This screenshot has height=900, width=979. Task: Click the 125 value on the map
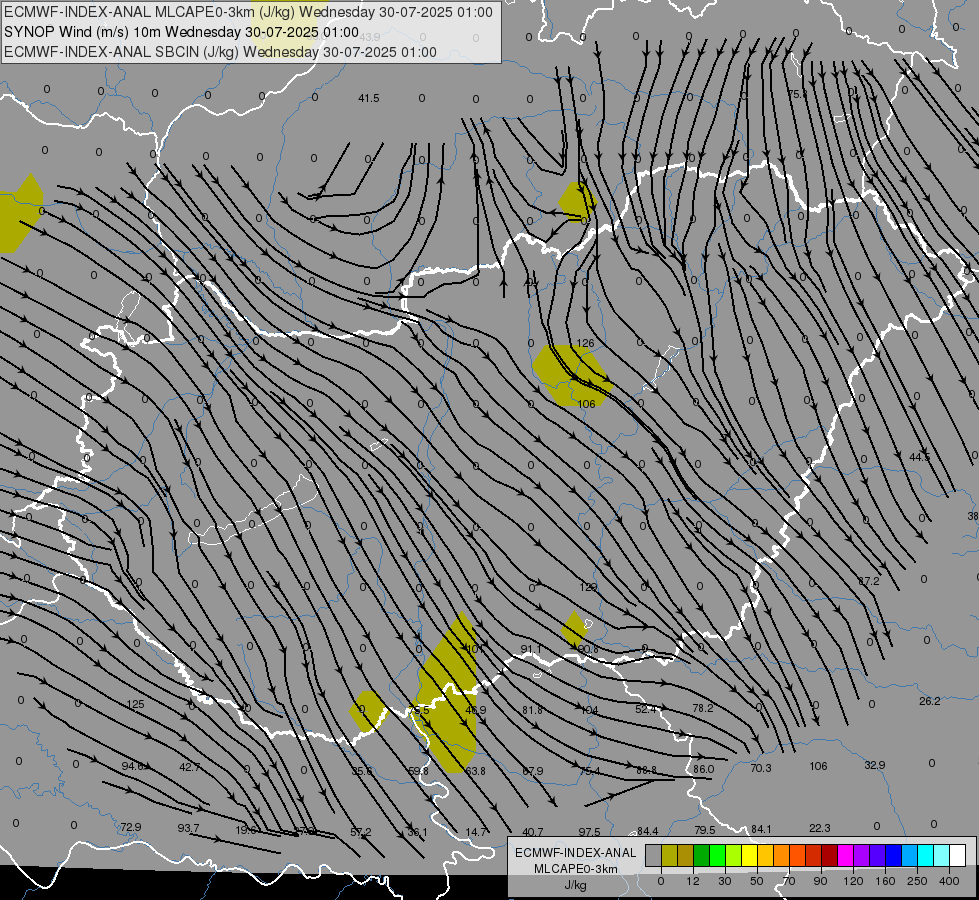(x=135, y=704)
